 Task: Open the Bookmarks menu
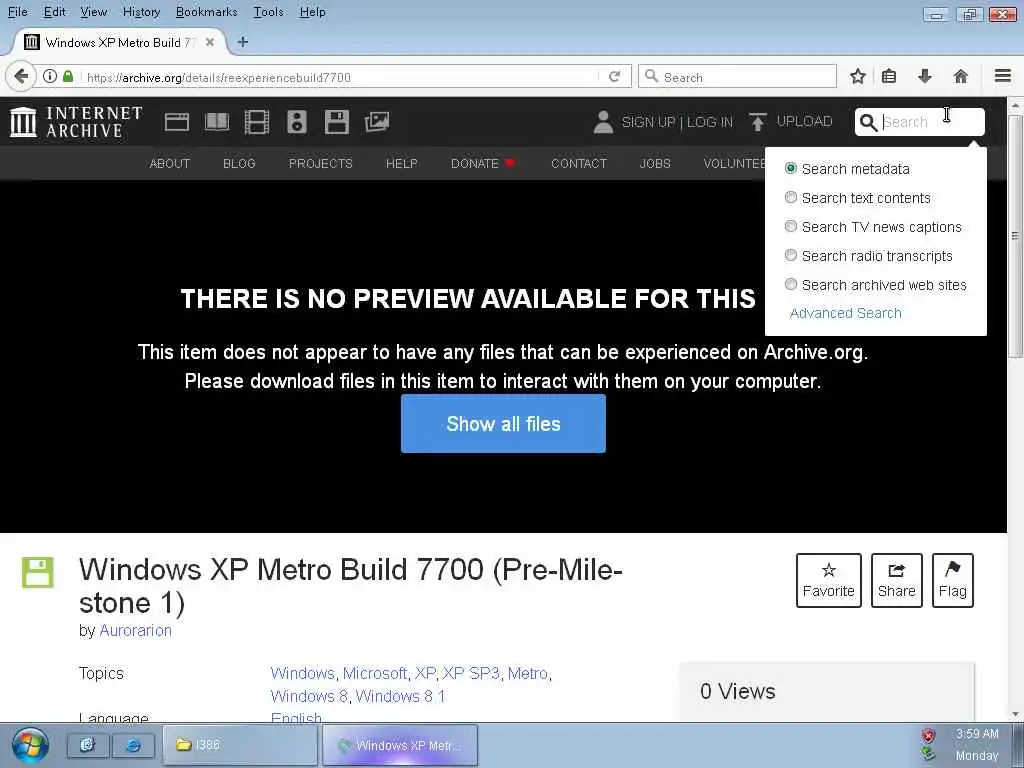[x=206, y=12]
